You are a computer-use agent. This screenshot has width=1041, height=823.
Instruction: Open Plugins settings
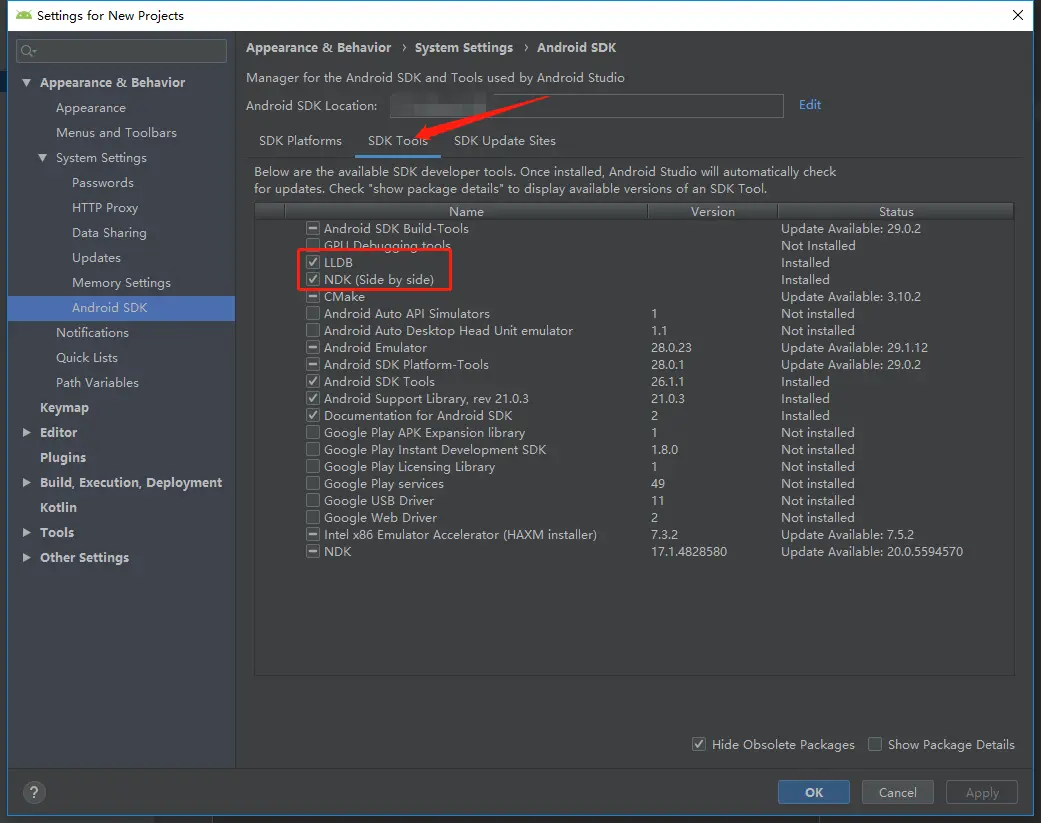[x=63, y=457]
